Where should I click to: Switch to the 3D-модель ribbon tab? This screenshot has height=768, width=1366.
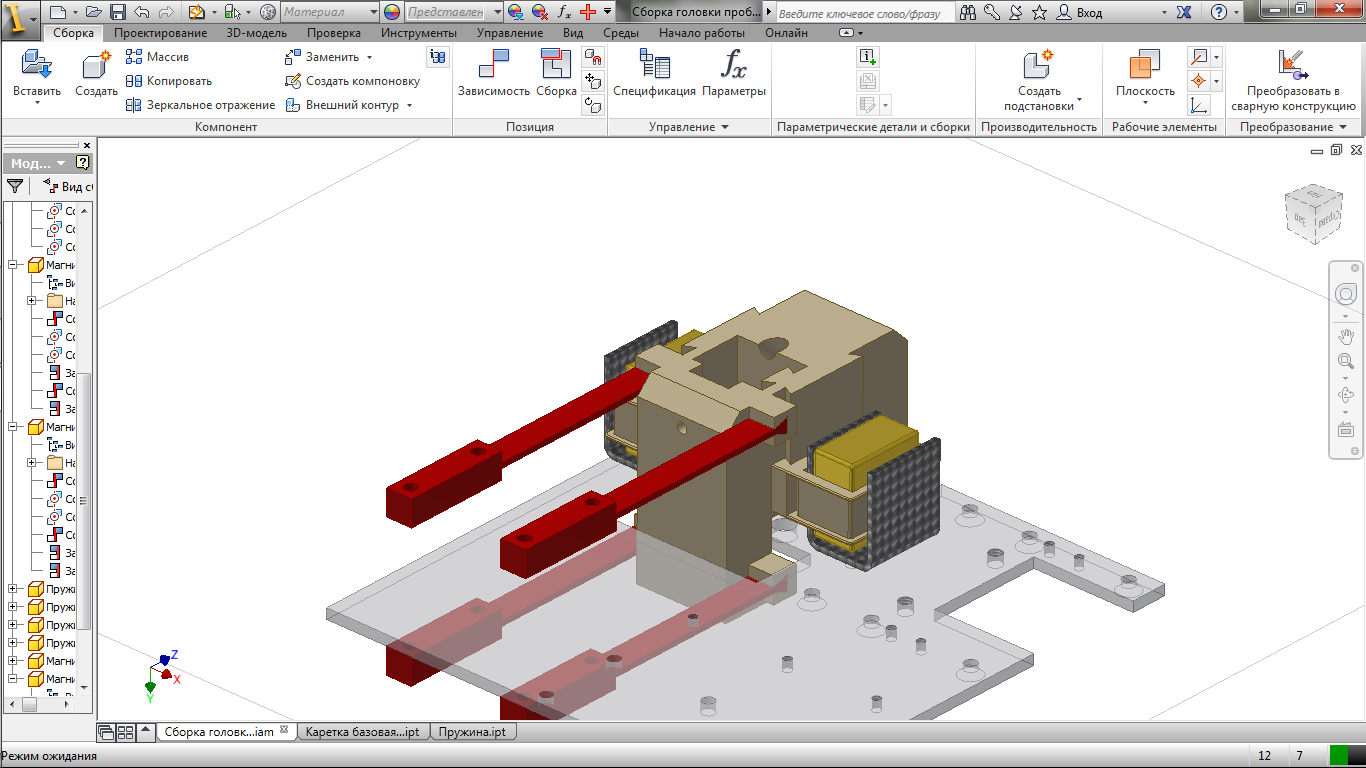coord(256,33)
